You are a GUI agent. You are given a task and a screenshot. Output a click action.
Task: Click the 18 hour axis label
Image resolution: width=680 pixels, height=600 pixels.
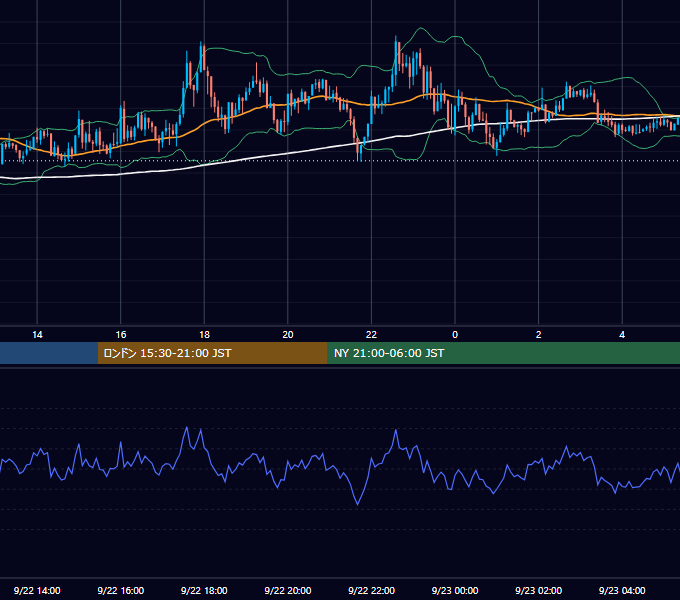(x=204, y=335)
